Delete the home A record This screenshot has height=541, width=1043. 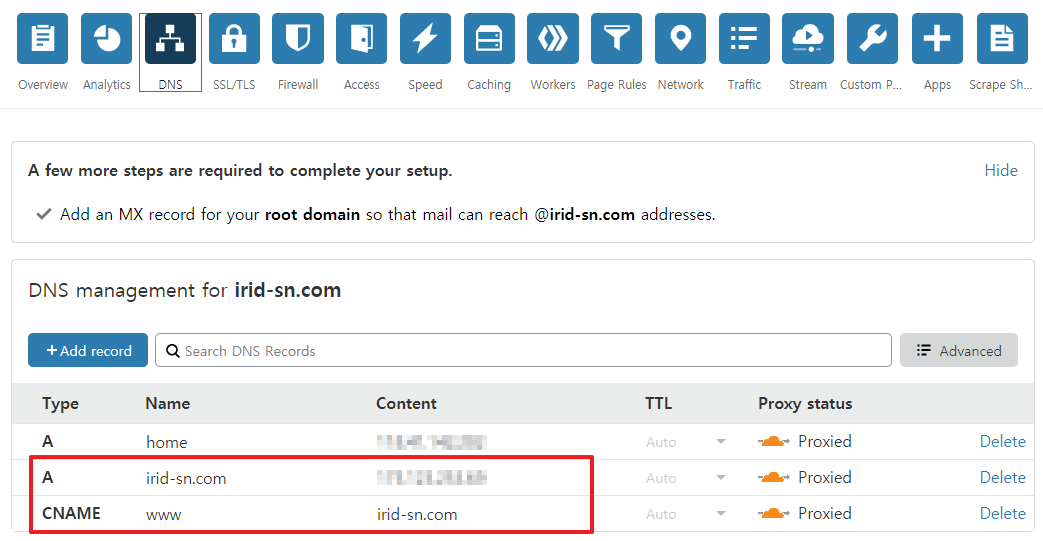pyautogui.click(x=1002, y=441)
